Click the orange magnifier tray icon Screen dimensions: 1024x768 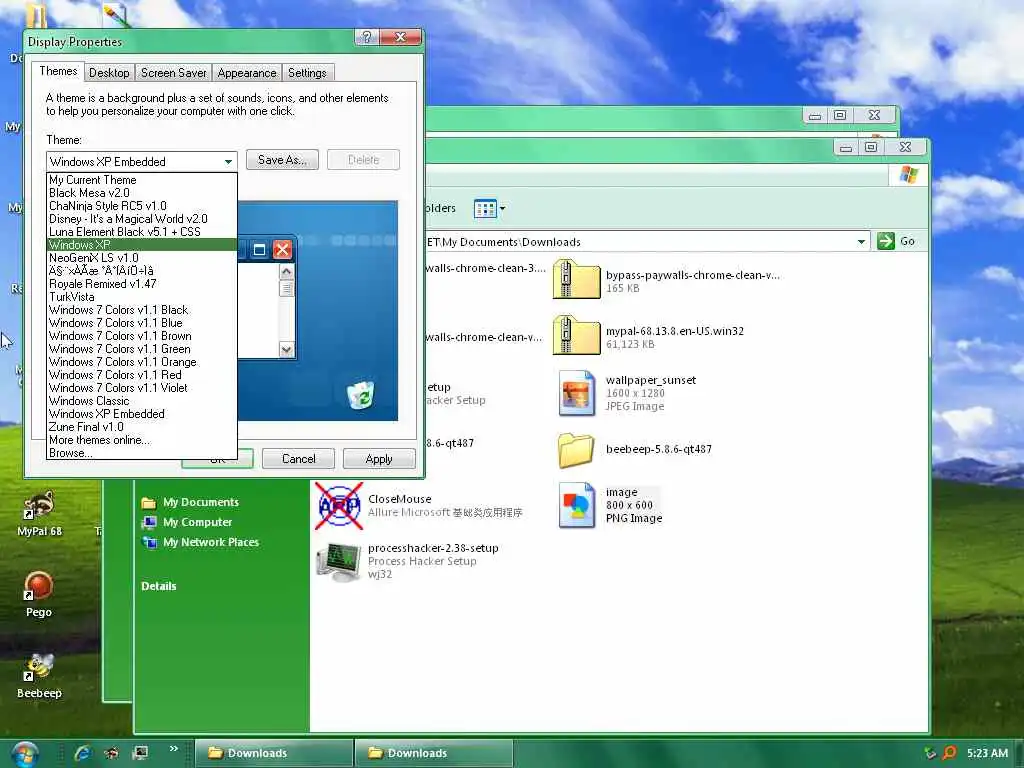949,753
